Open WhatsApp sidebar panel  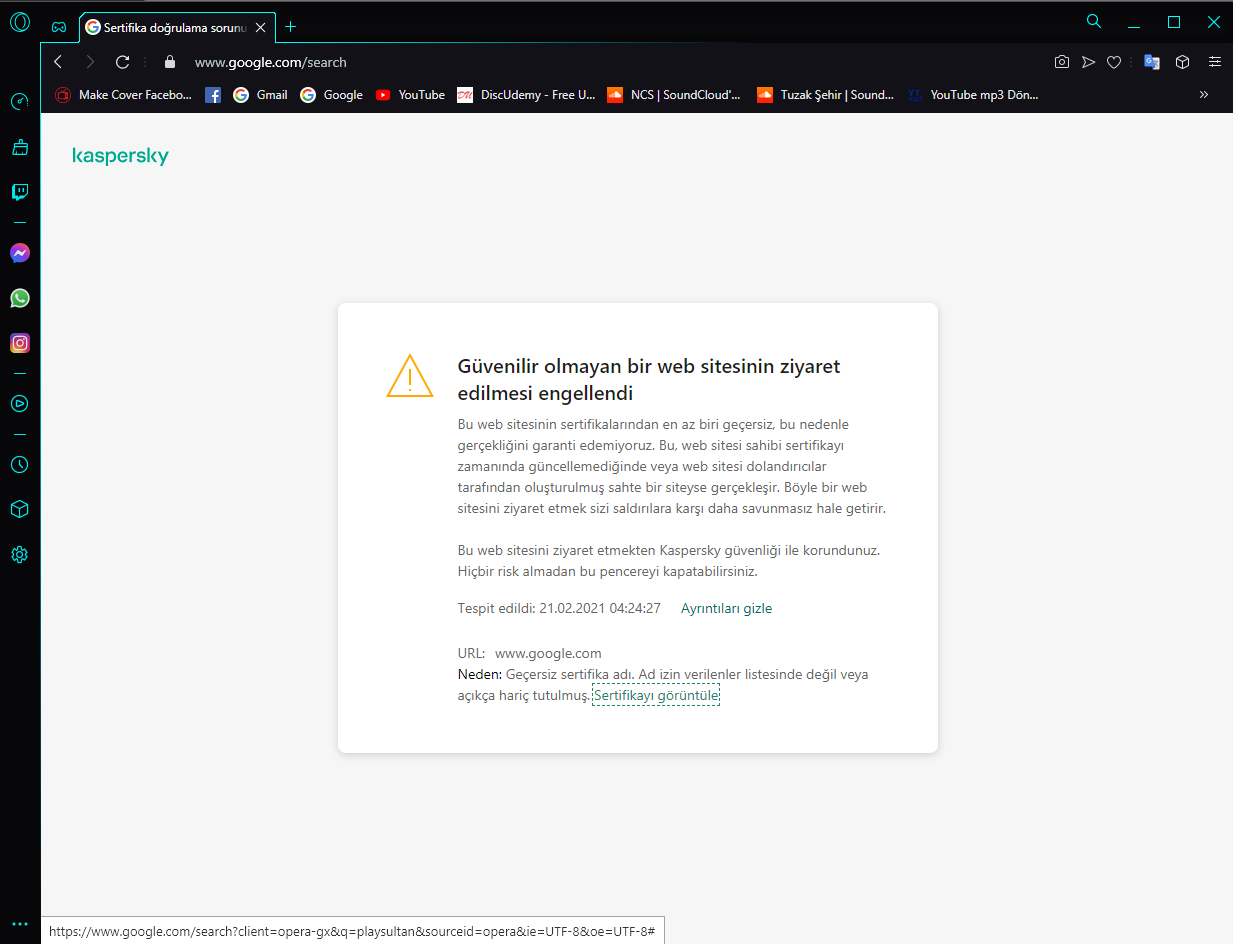19,298
